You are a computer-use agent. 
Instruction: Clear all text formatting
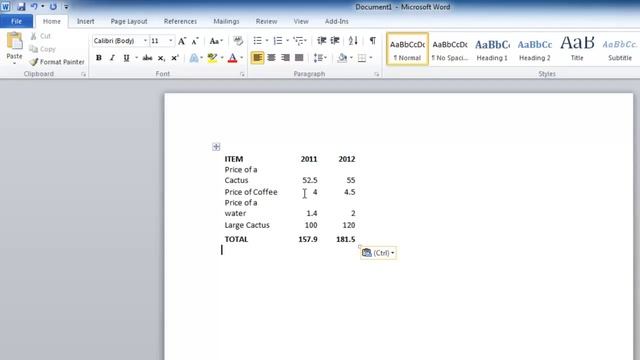[x=238, y=41]
